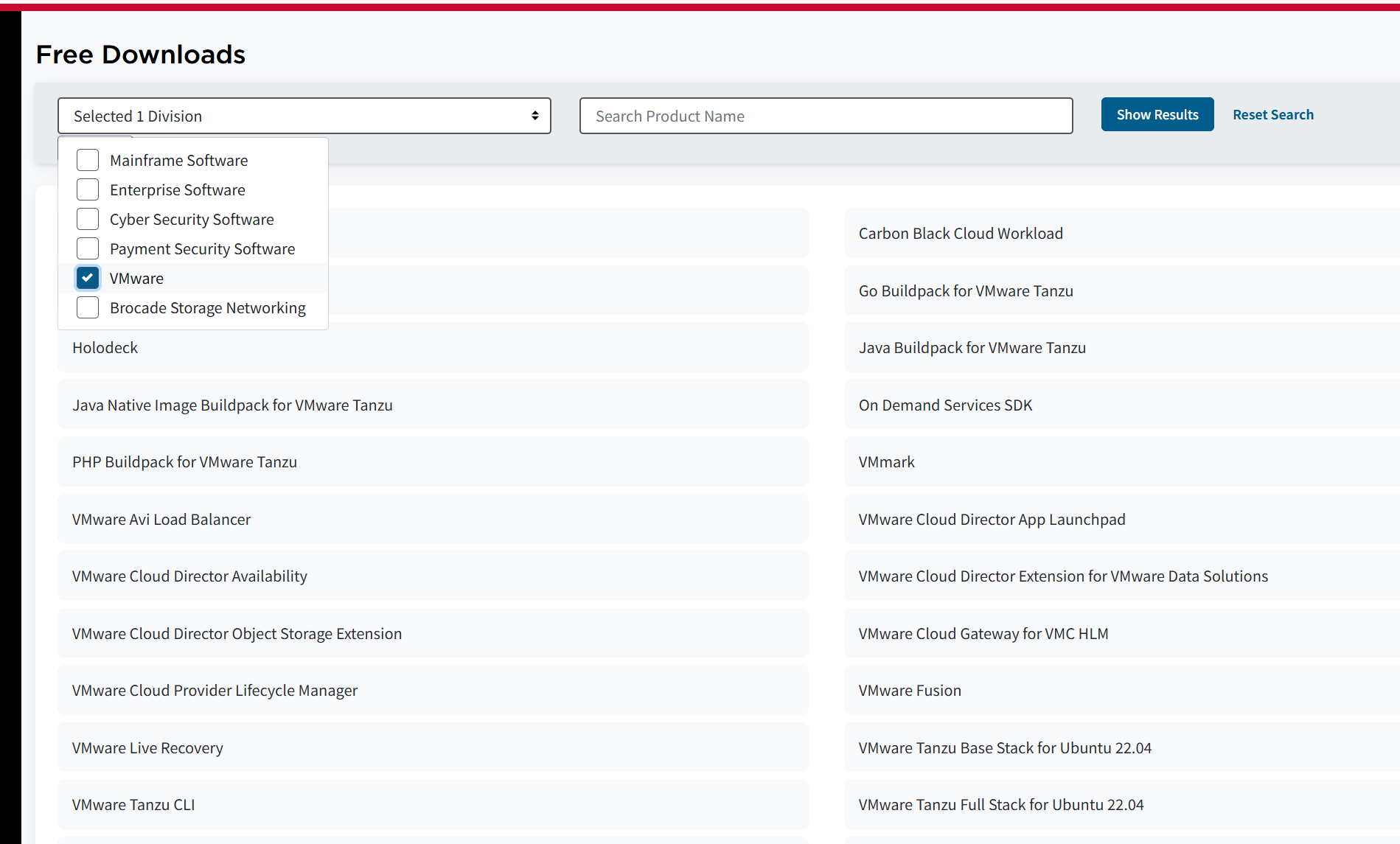This screenshot has height=844, width=1400.
Task: Open VMware Tanzu Base Stack for Ubuntu 22.04
Action: tap(1122, 747)
